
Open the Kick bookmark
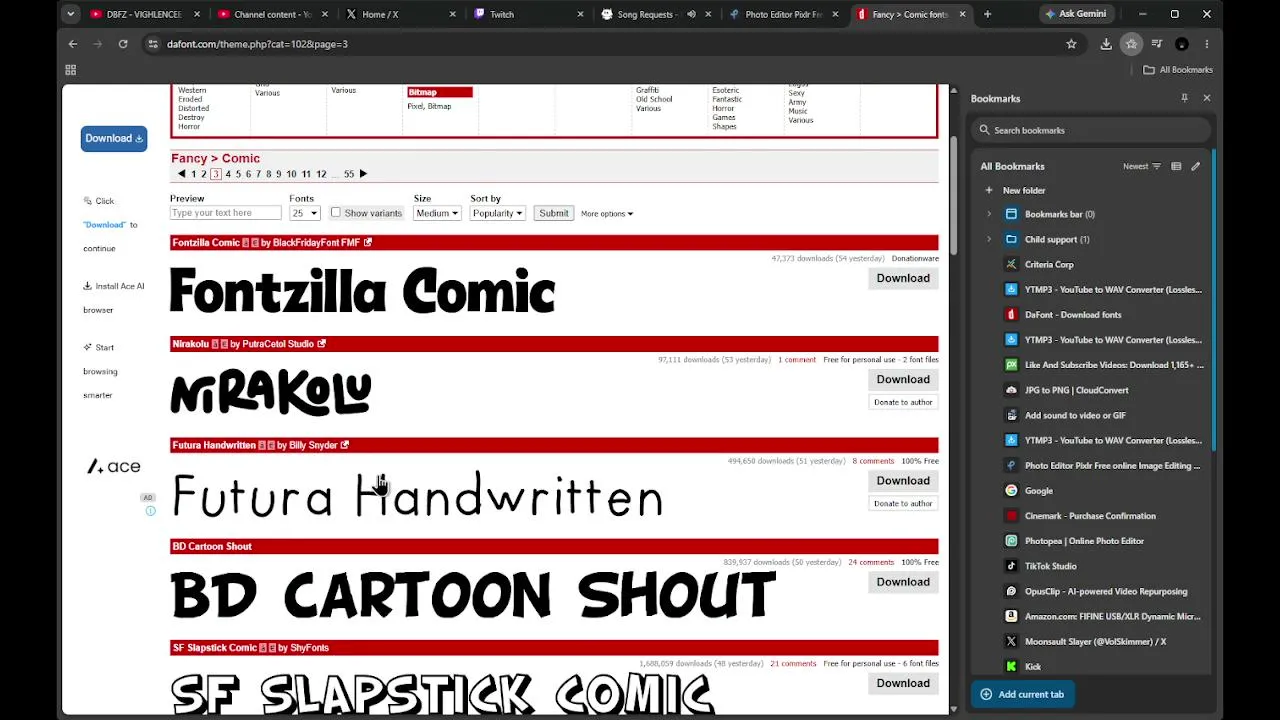pos(1032,666)
